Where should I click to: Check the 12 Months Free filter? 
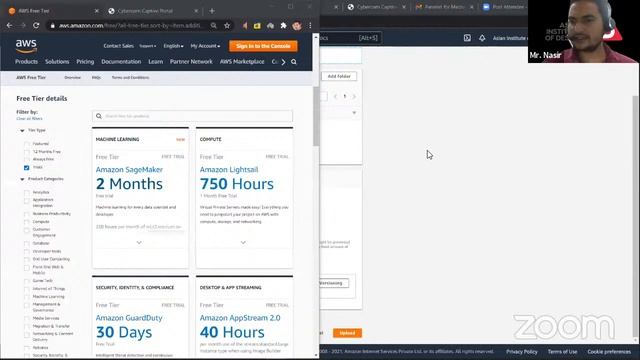(27, 151)
